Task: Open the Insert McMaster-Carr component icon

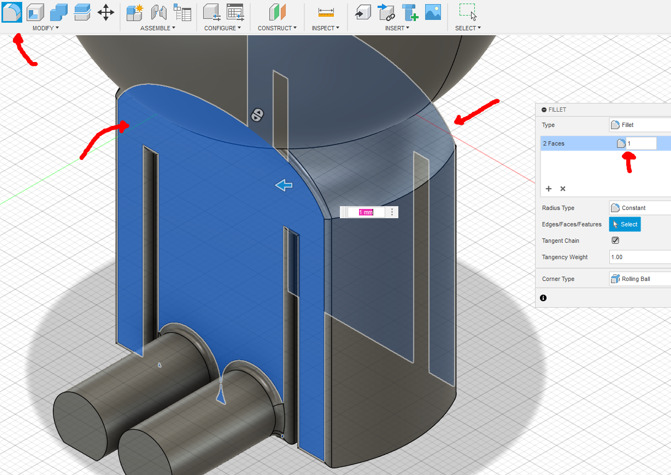Action: (x=410, y=12)
